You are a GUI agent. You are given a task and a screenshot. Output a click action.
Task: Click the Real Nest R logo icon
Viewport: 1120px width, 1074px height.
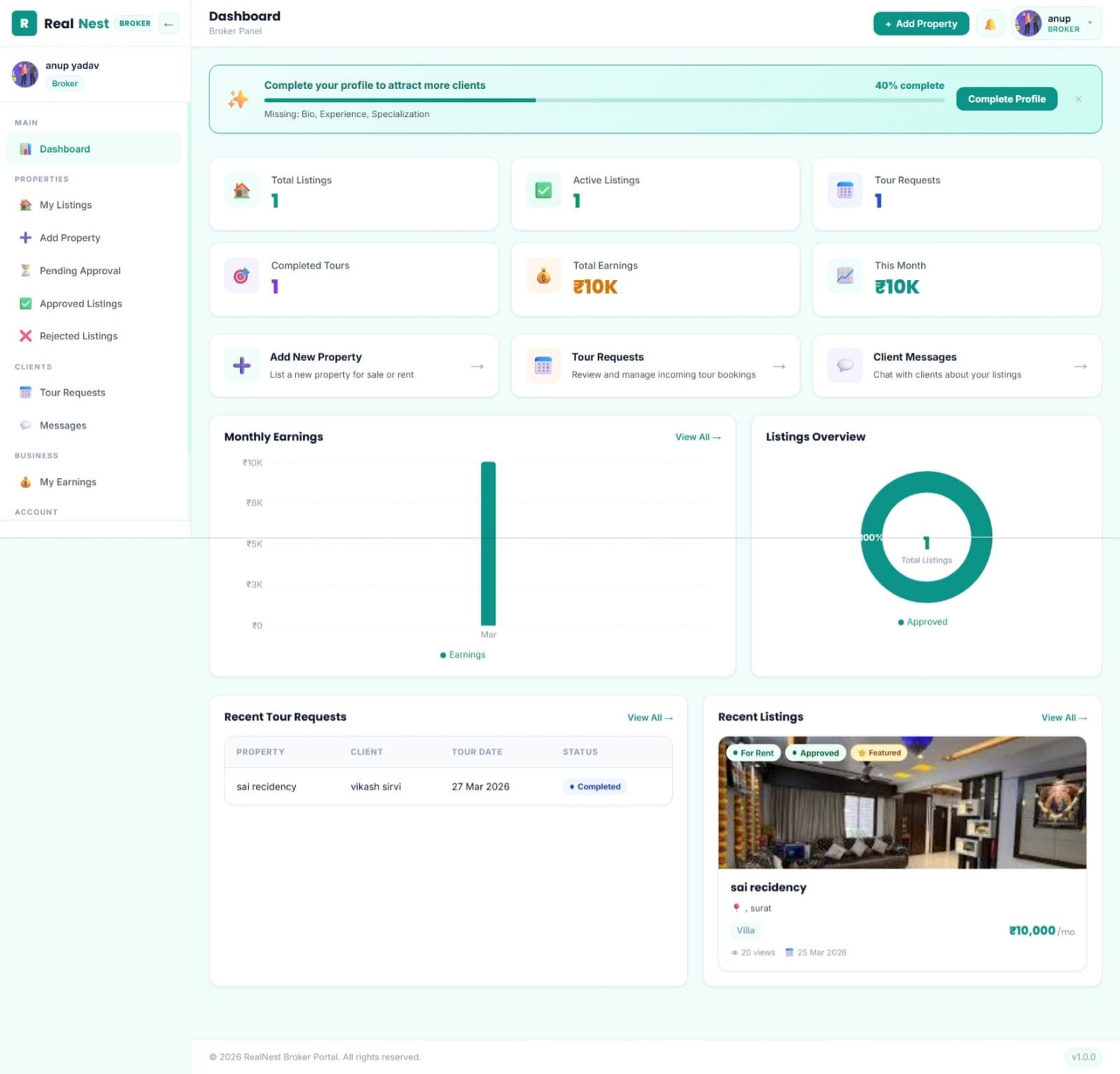[24, 23]
